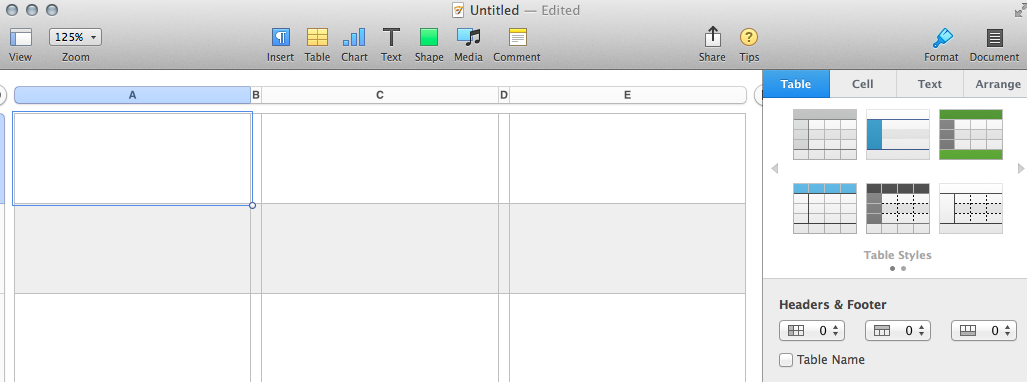Go to next table styles page
The height and width of the screenshot is (382, 1027).
pyautogui.click(x=1020, y=168)
